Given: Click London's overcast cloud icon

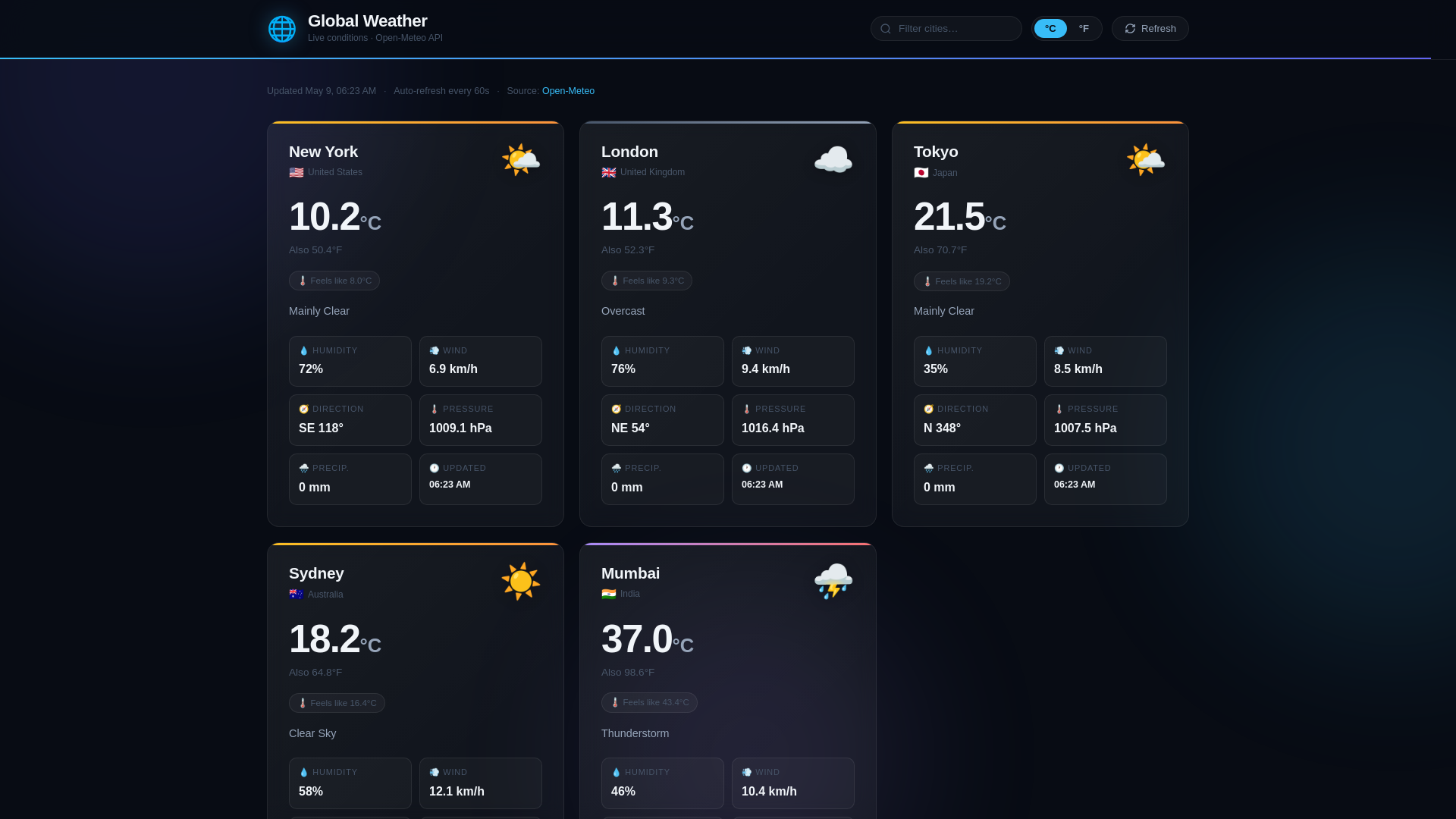Looking at the screenshot, I should point(833,160).
